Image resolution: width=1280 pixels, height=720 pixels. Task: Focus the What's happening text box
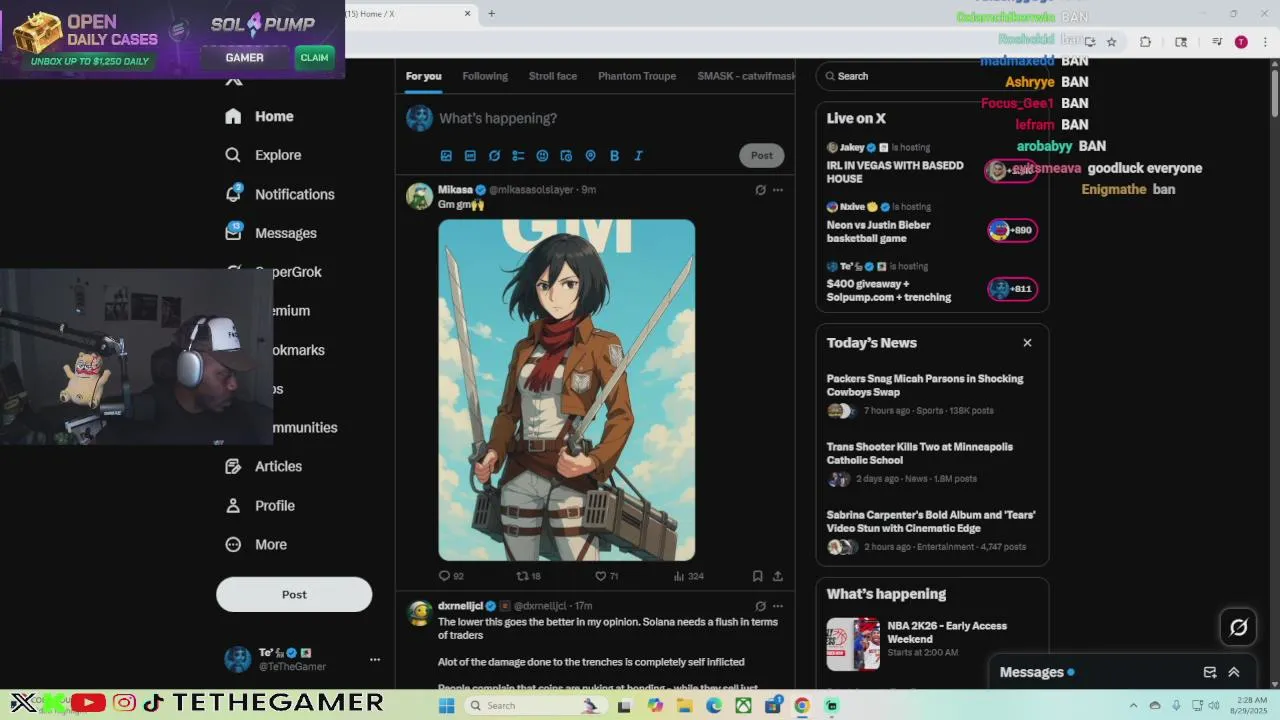(x=610, y=118)
